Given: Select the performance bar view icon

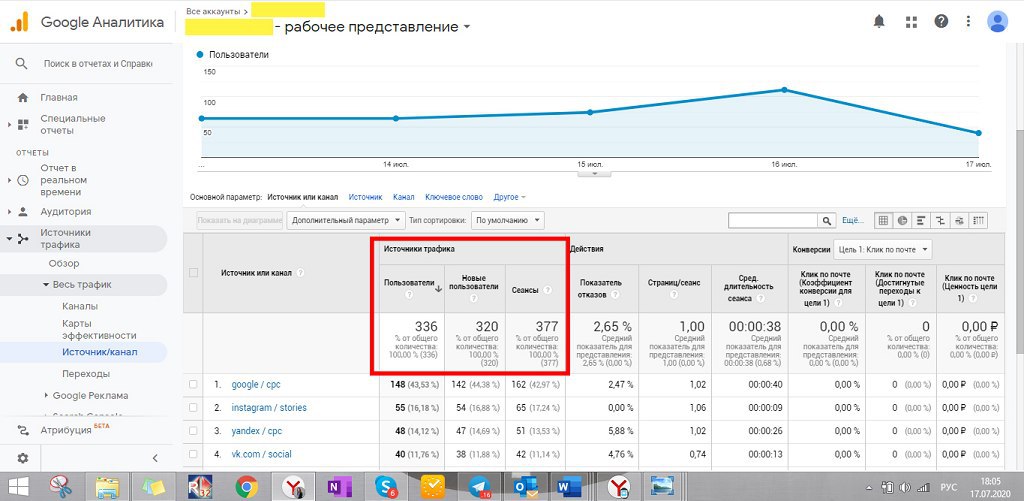Looking at the screenshot, I should (921, 221).
